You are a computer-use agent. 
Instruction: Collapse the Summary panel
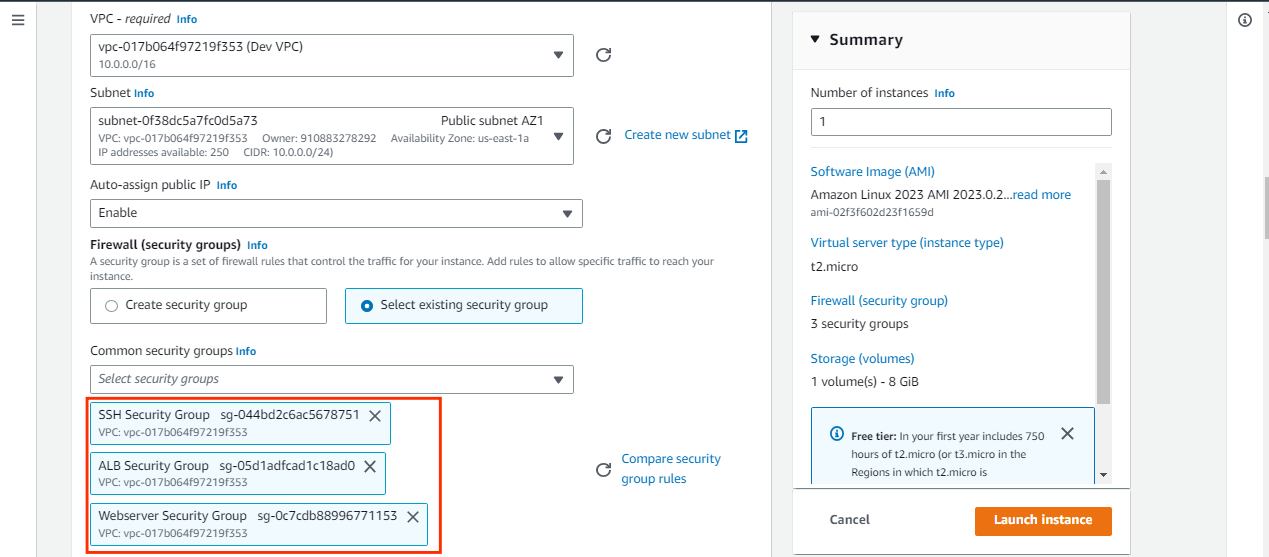point(815,40)
